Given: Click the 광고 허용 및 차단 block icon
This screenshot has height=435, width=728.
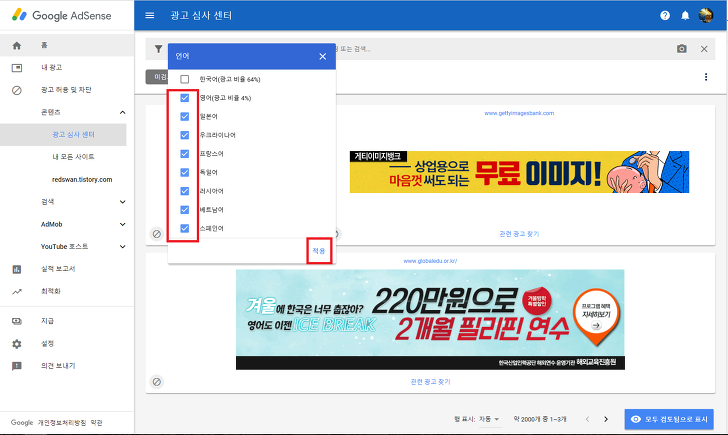Looking at the screenshot, I should [x=17, y=90].
